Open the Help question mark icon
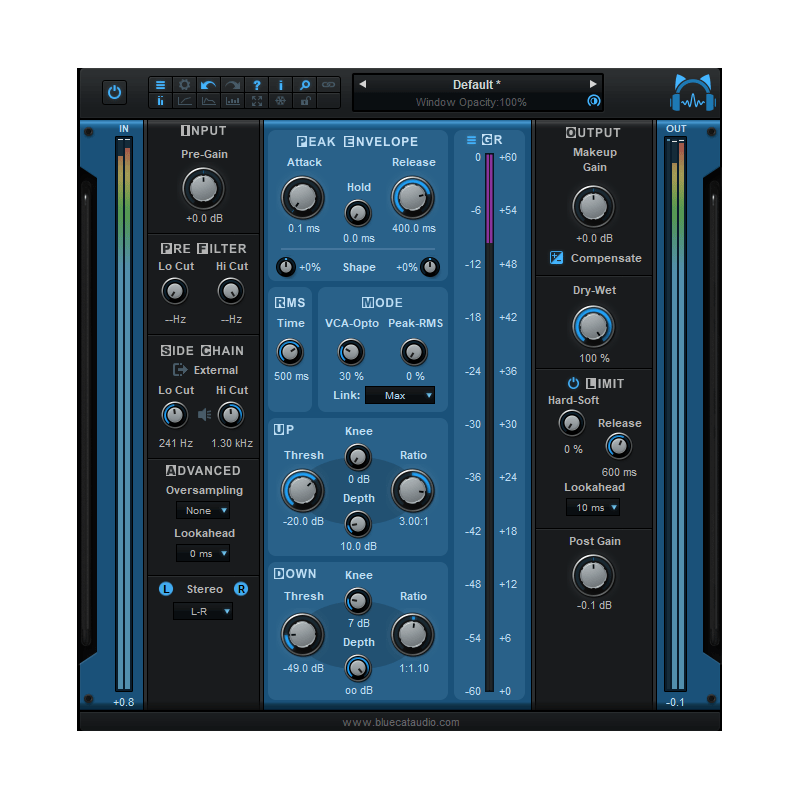 coord(255,85)
